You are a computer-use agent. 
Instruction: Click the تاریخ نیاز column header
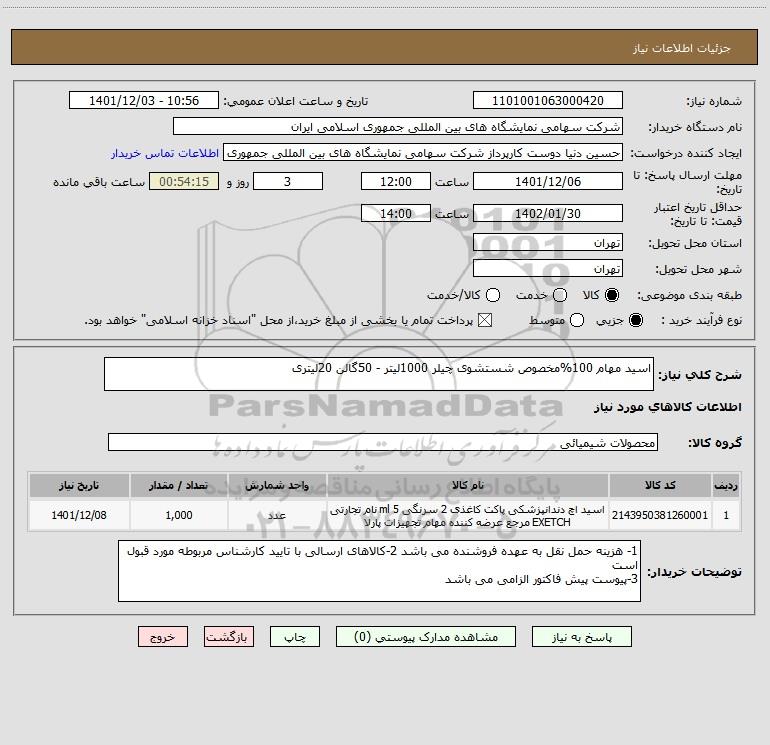point(79,485)
